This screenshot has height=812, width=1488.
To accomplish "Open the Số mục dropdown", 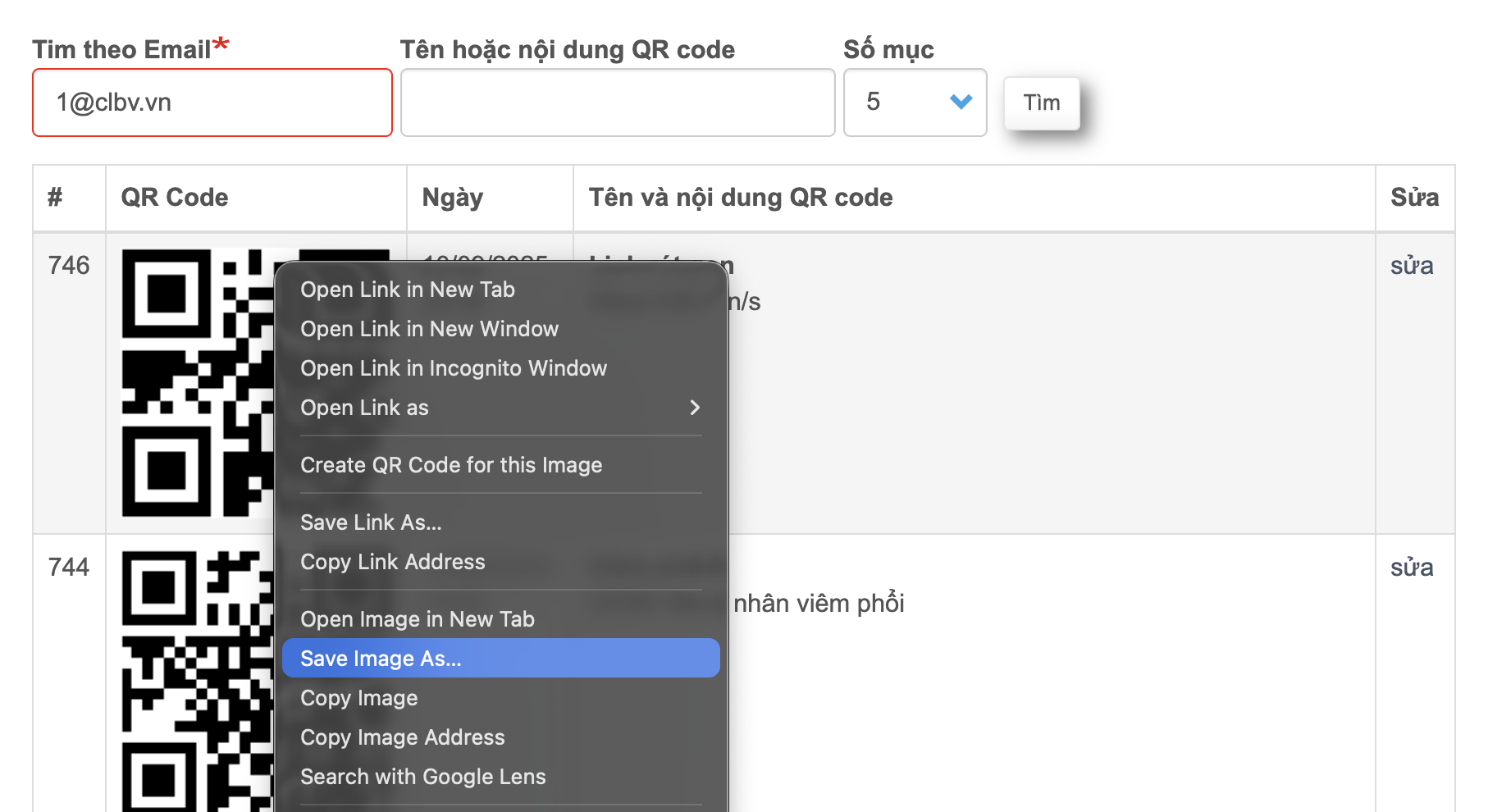I will coord(915,103).
